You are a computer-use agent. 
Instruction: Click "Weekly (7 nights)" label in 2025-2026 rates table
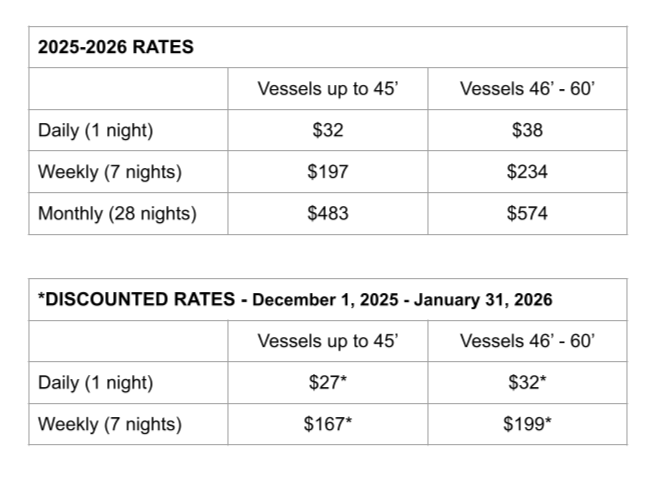110,172
